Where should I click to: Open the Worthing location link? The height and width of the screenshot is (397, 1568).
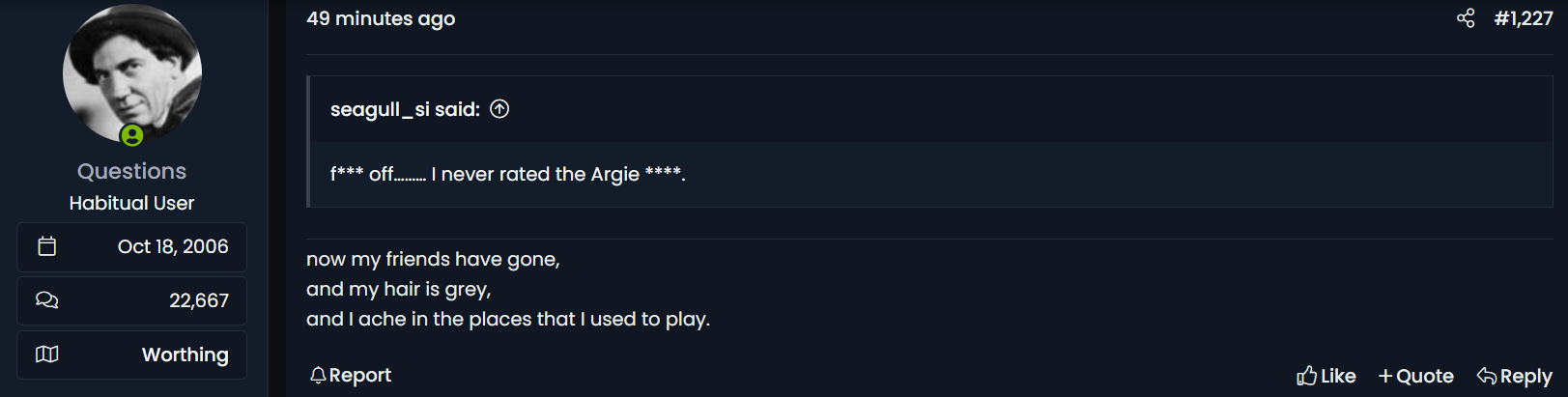point(185,354)
